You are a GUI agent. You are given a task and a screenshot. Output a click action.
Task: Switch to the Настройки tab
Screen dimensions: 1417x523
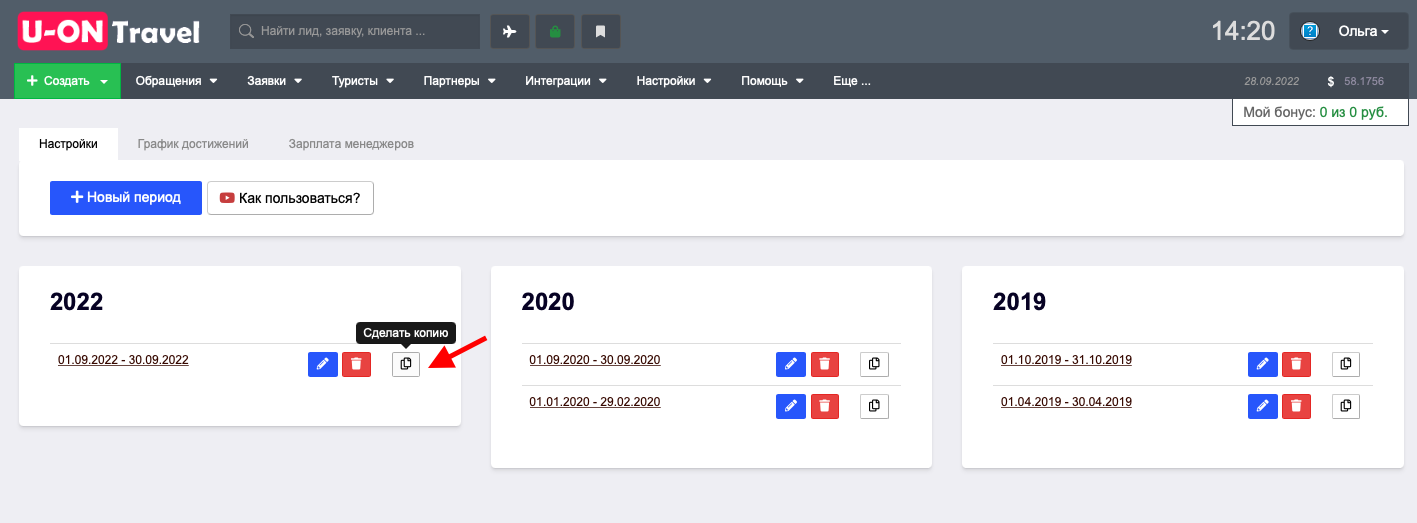(69, 144)
